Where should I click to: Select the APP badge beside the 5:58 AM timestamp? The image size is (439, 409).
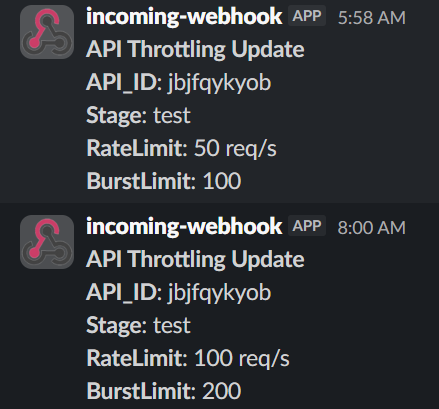pos(307,16)
